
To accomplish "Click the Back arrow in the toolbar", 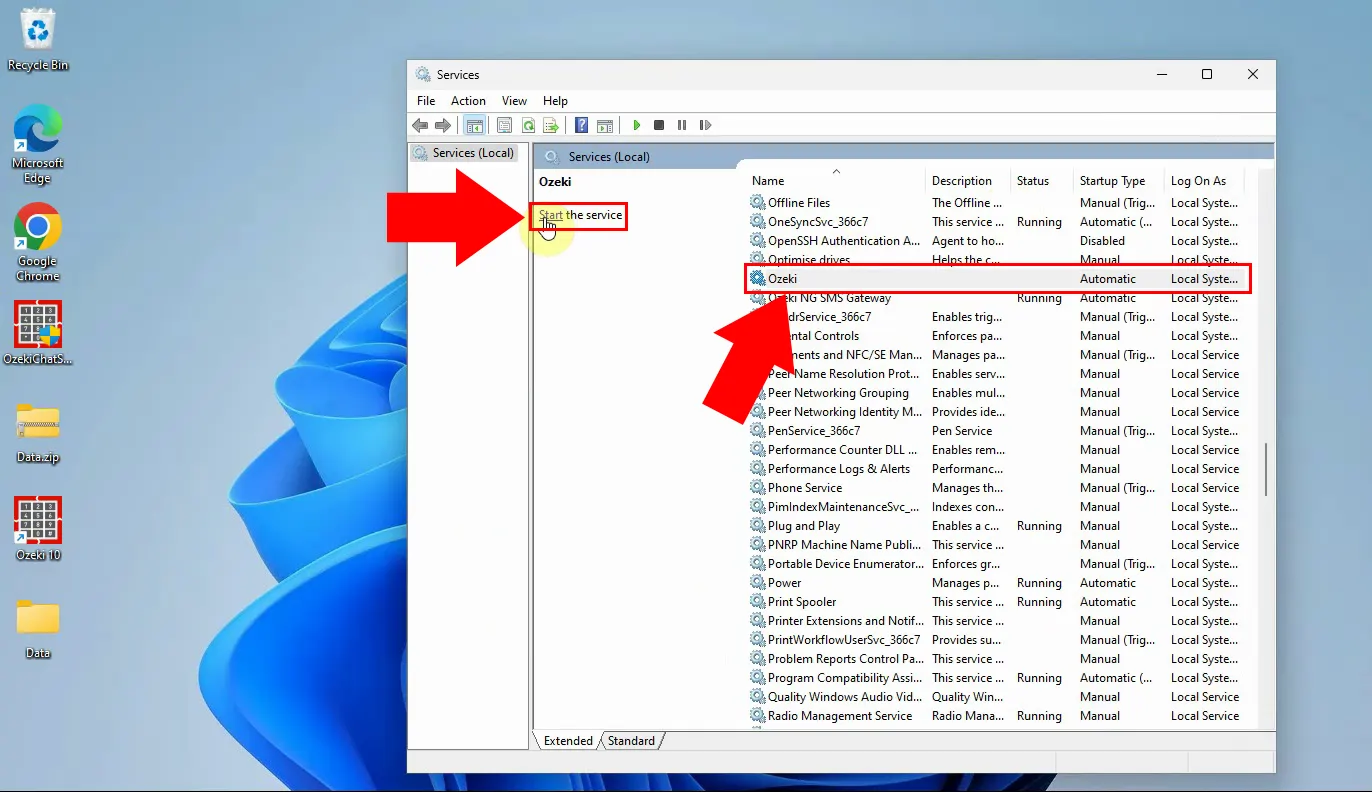I will pyautogui.click(x=420, y=125).
